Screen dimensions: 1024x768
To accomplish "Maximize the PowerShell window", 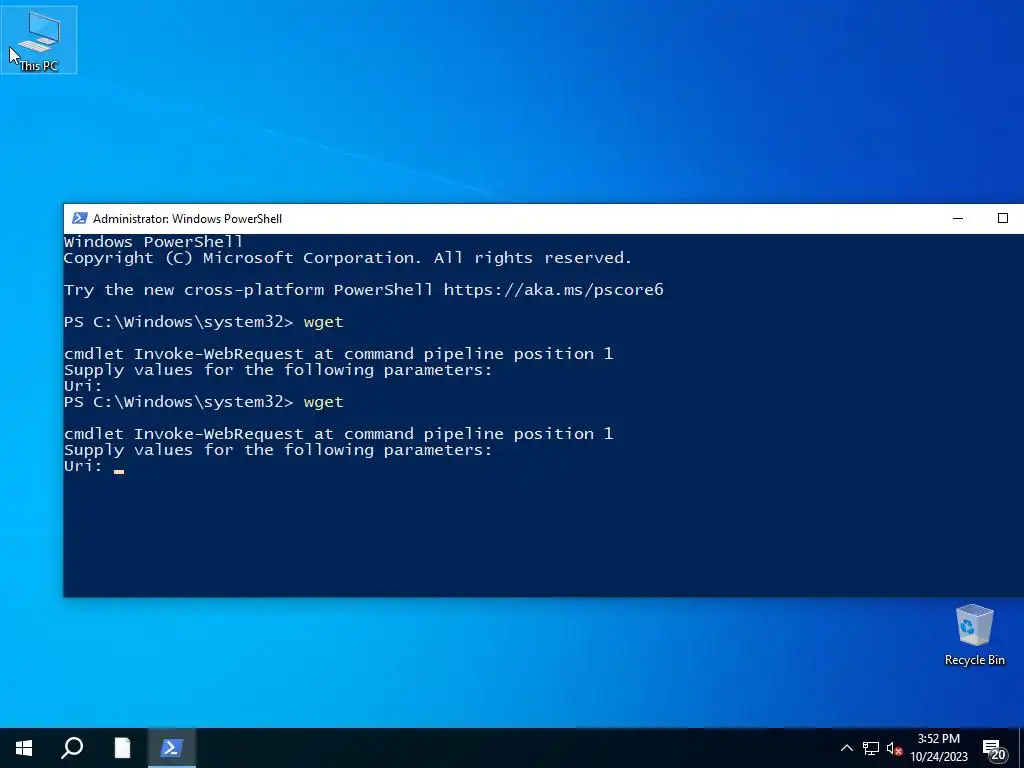I will click(x=1002, y=218).
